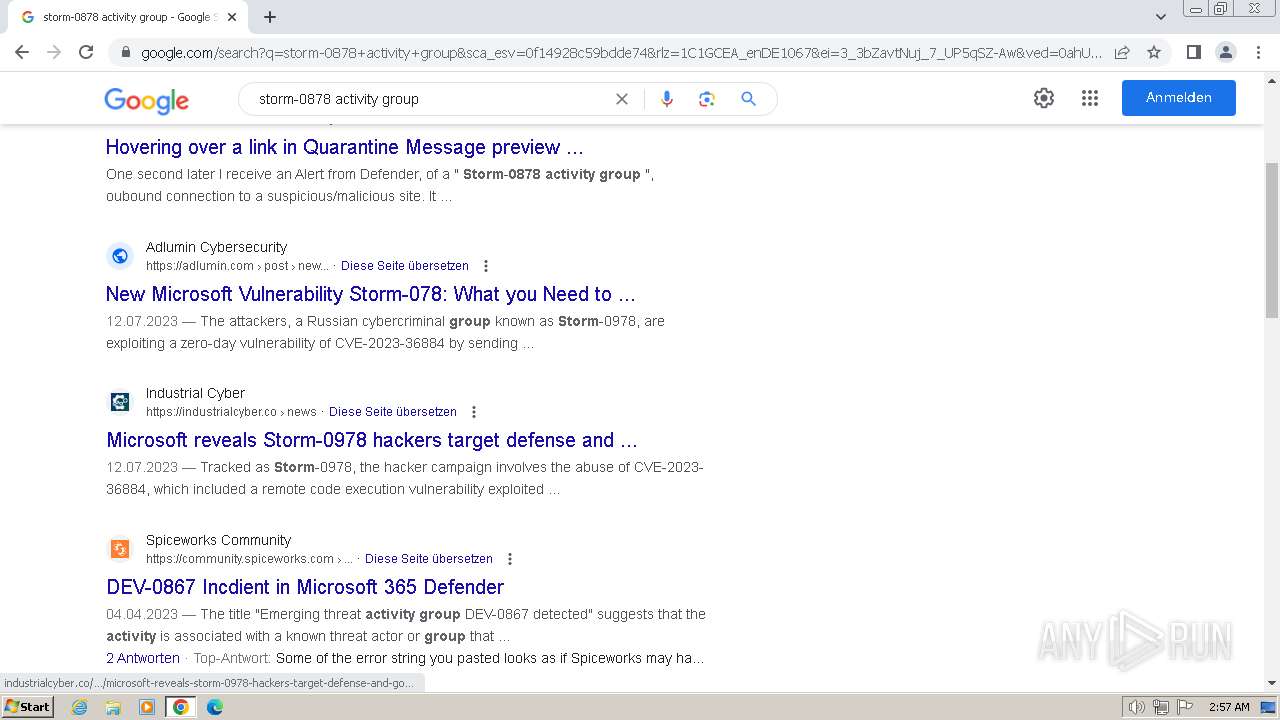Open more options for Industrial Cyber result

474,412
